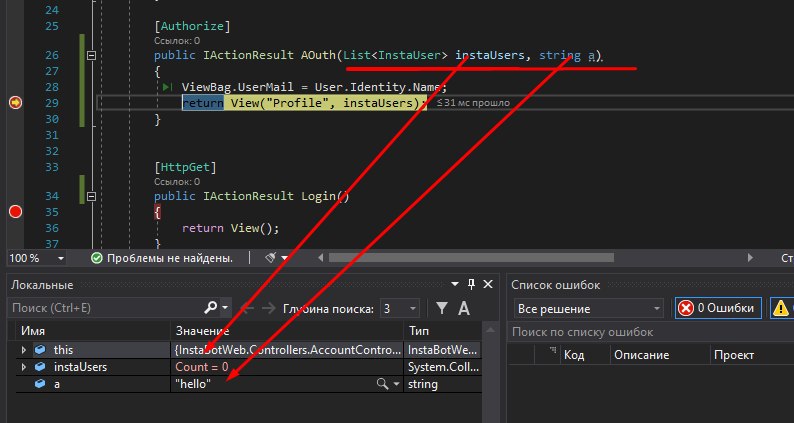Click the 'Проект' column header
This screenshot has width=794, height=423.
(734, 355)
